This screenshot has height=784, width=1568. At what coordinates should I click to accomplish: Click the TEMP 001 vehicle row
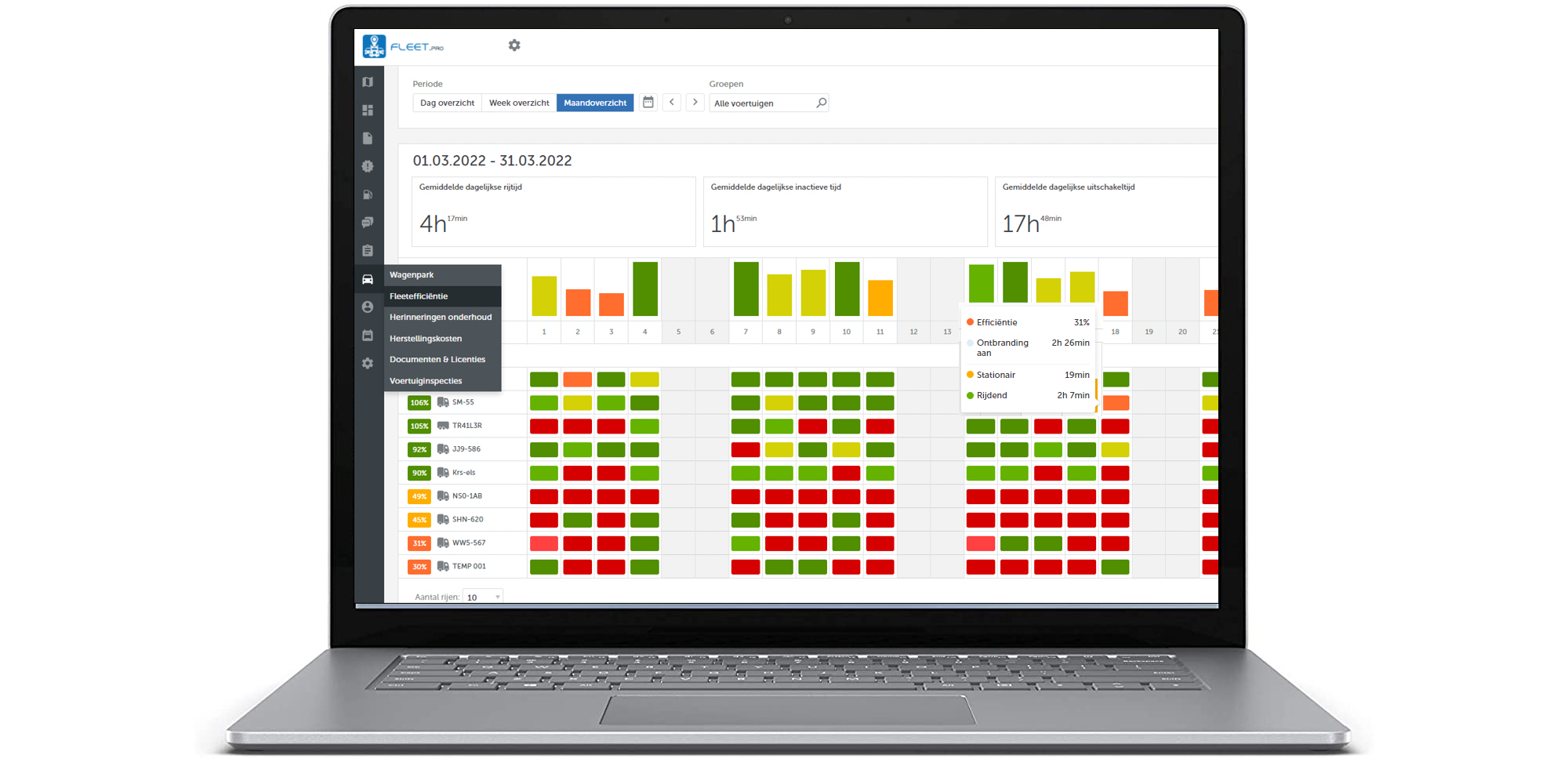click(x=469, y=566)
